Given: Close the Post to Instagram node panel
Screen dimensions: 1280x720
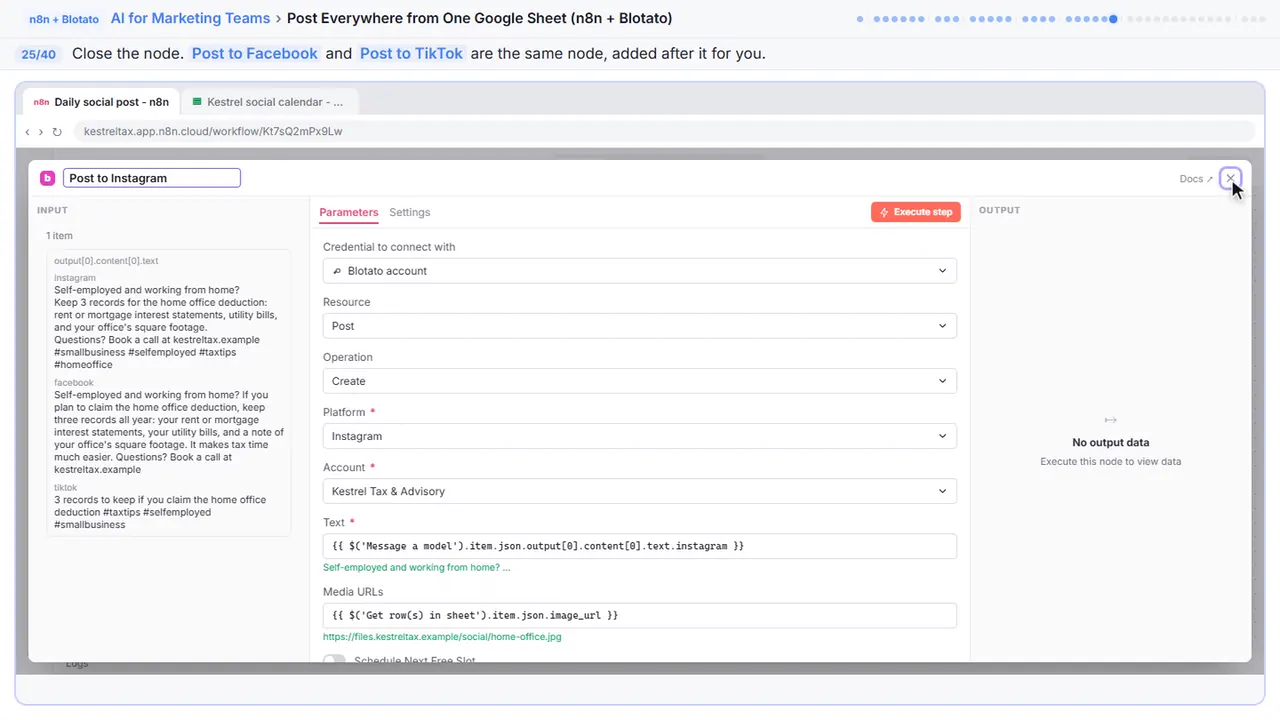Looking at the screenshot, I should pos(1230,178).
